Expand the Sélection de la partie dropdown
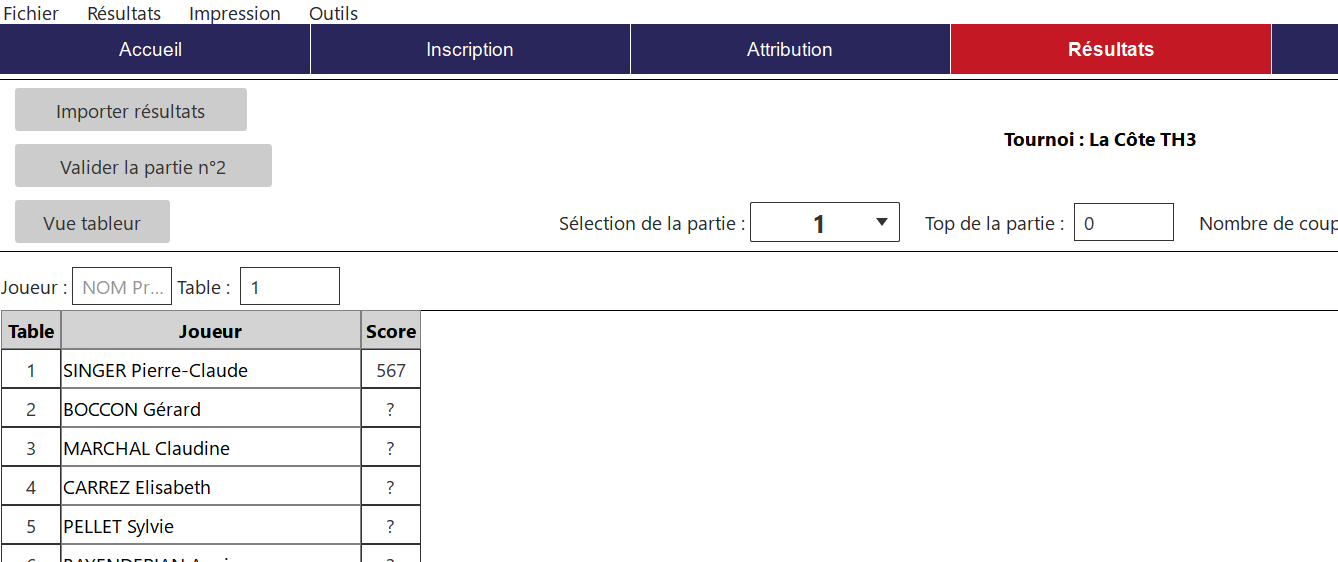 pos(824,223)
